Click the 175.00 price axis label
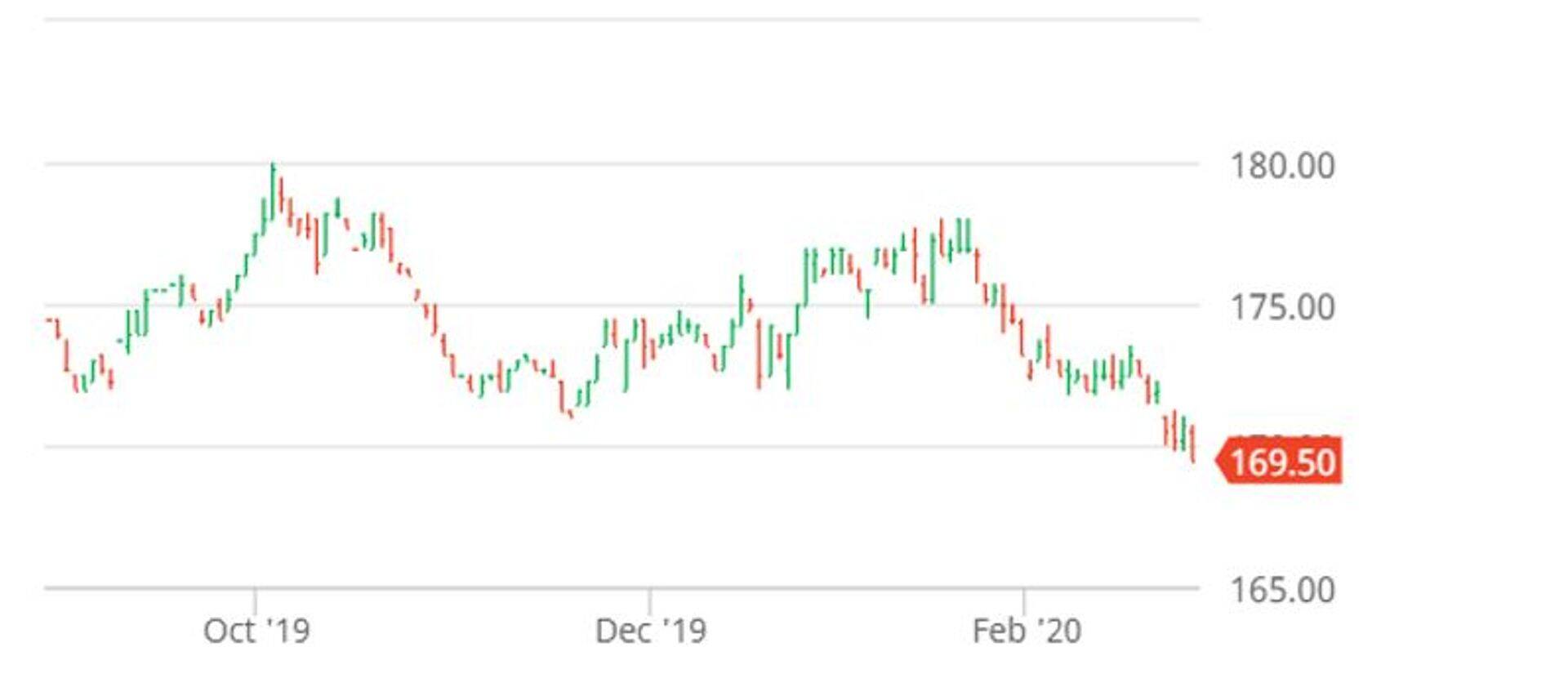 click(x=1281, y=308)
